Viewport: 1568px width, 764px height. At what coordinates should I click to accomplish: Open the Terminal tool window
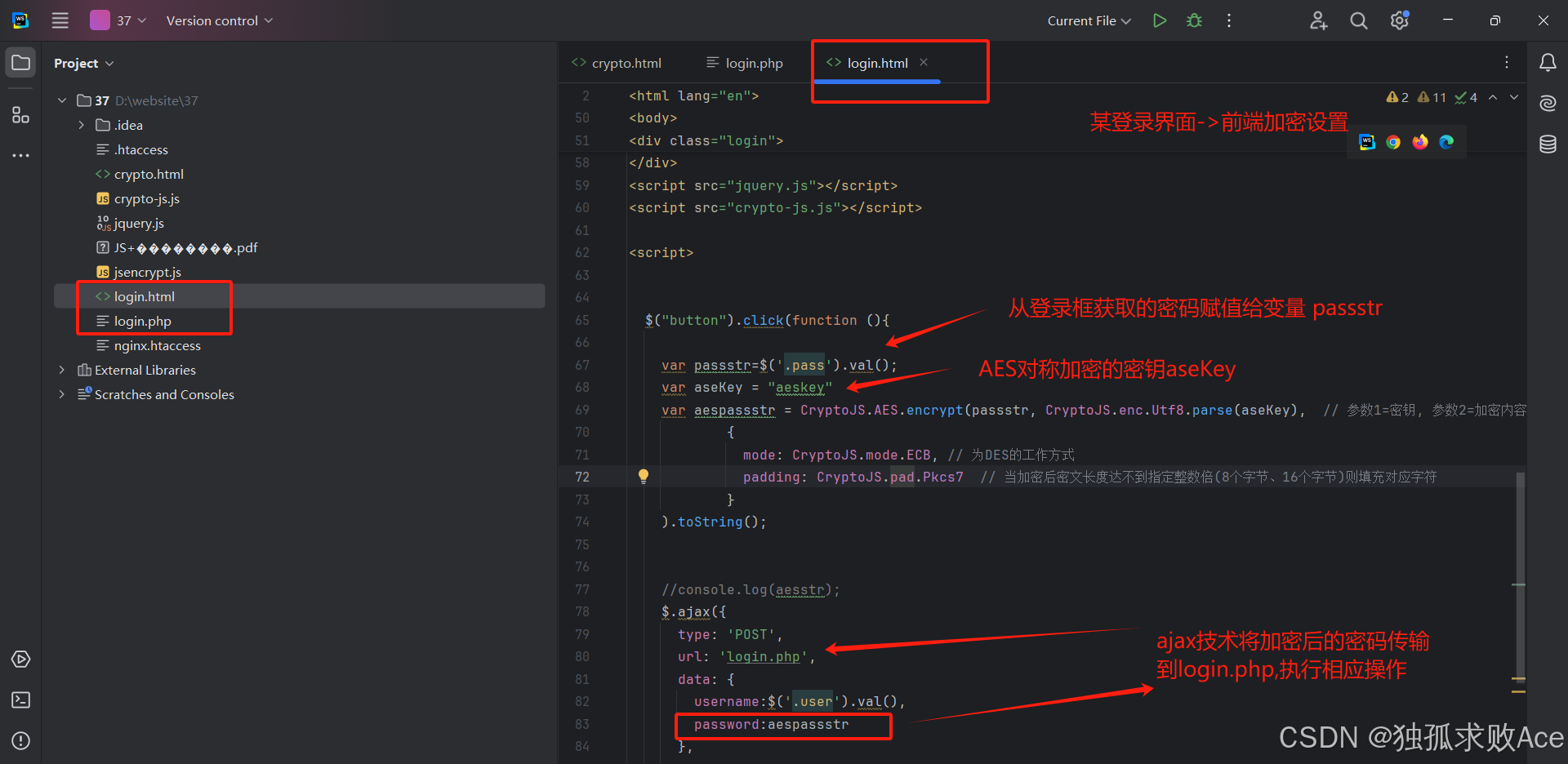pos(20,700)
